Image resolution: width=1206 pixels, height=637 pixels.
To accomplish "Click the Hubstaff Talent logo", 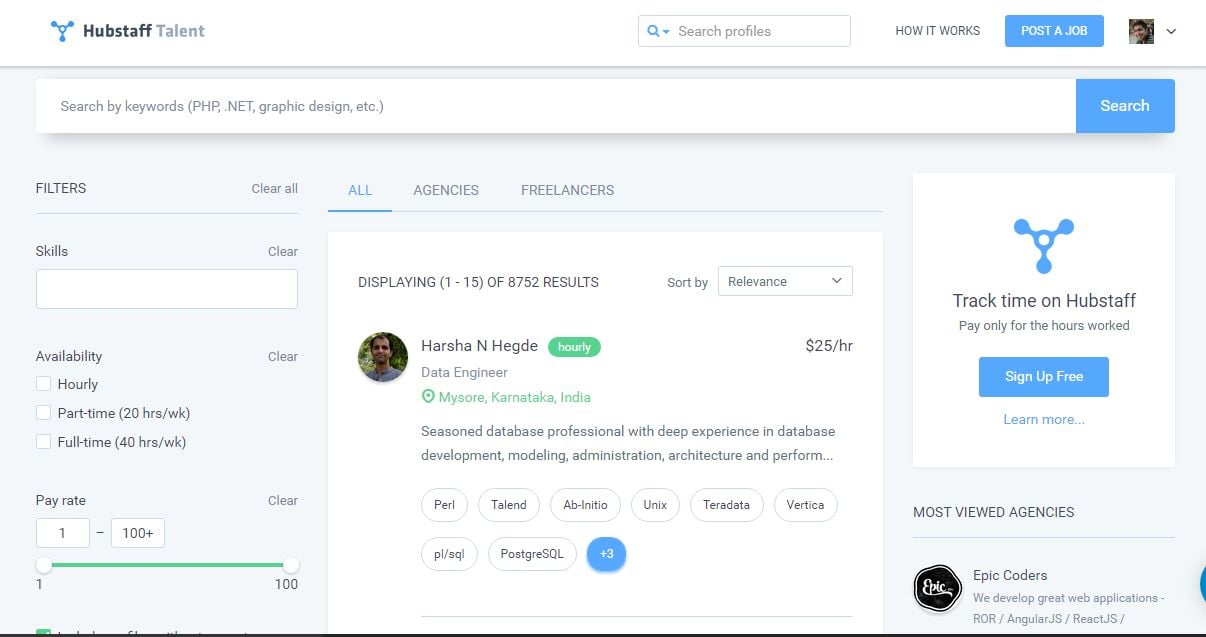I will pyautogui.click(x=127, y=30).
